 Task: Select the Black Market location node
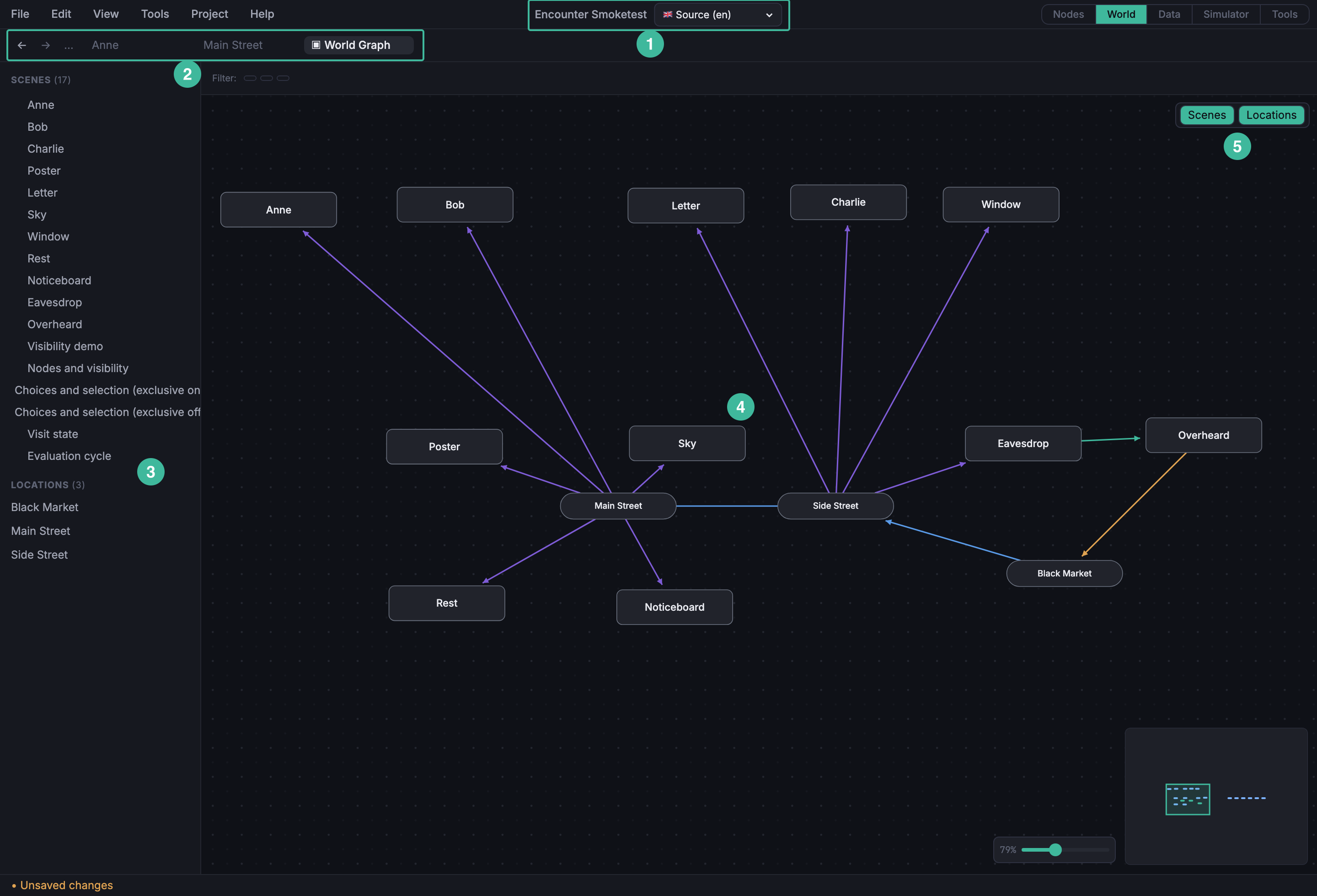pyautogui.click(x=1064, y=573)
